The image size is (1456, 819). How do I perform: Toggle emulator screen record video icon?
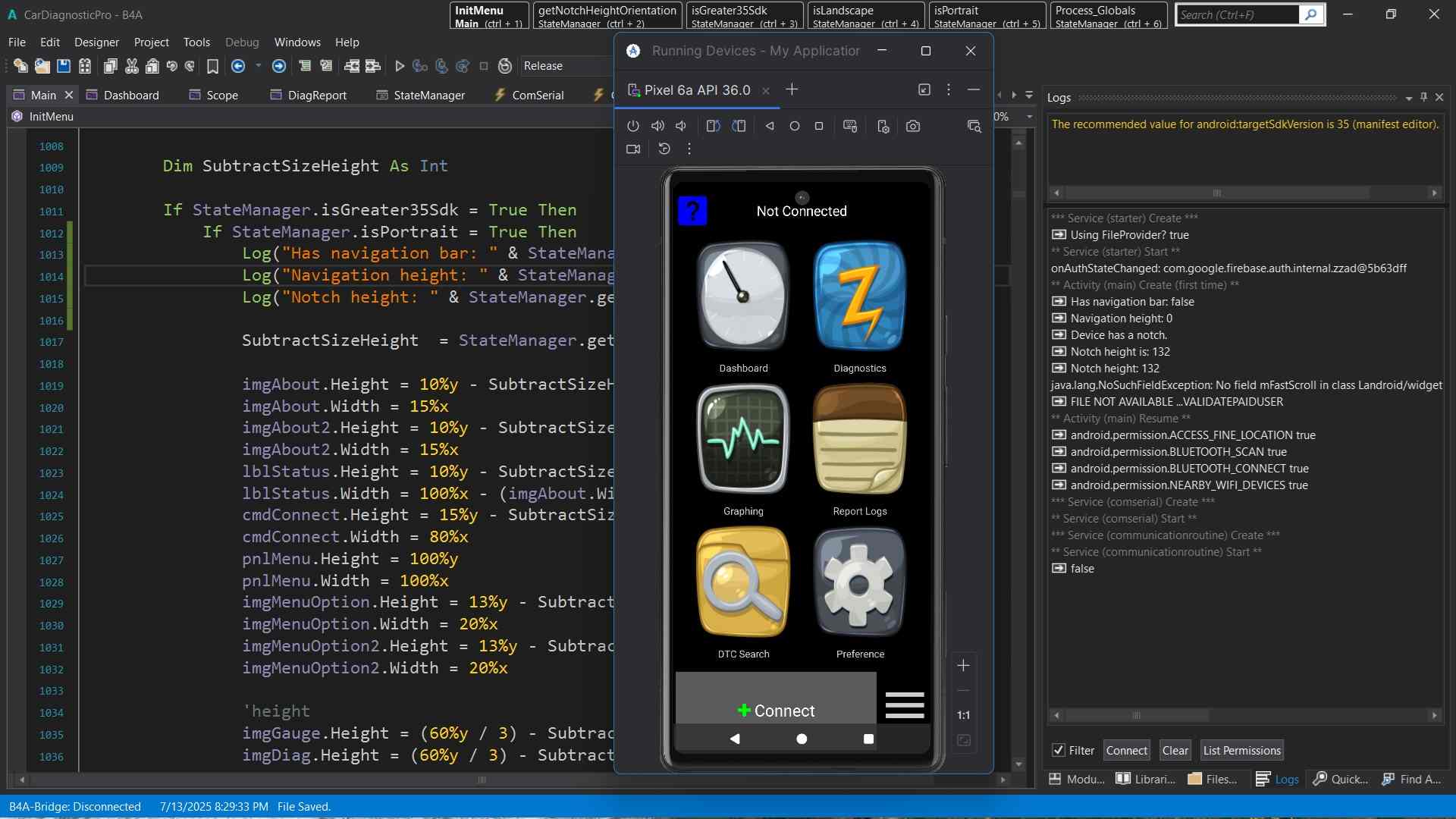pyautogui.click(x=633, y=149)
